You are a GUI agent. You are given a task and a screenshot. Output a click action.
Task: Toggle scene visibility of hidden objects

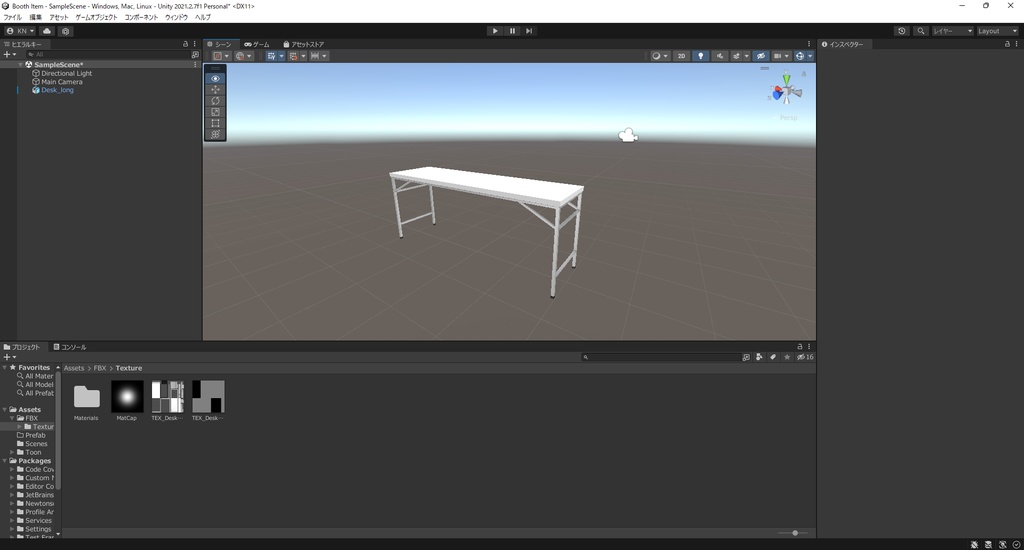tap(760, 56)
